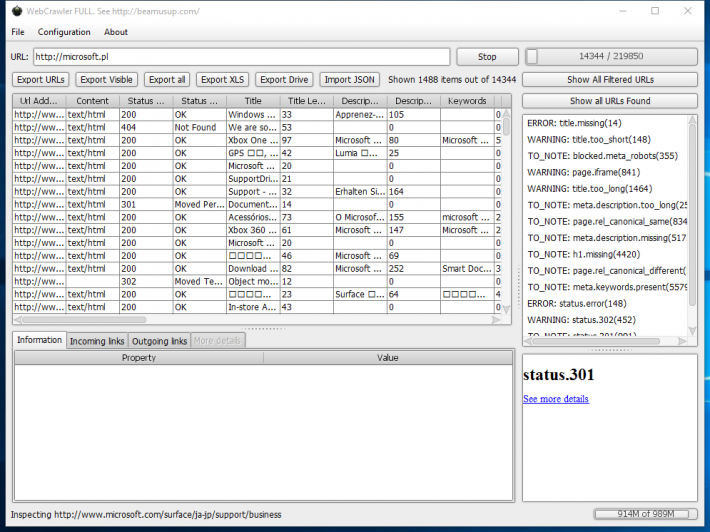Maximize the WebCrawler window

pyautogui.click(x=655, y=11)
